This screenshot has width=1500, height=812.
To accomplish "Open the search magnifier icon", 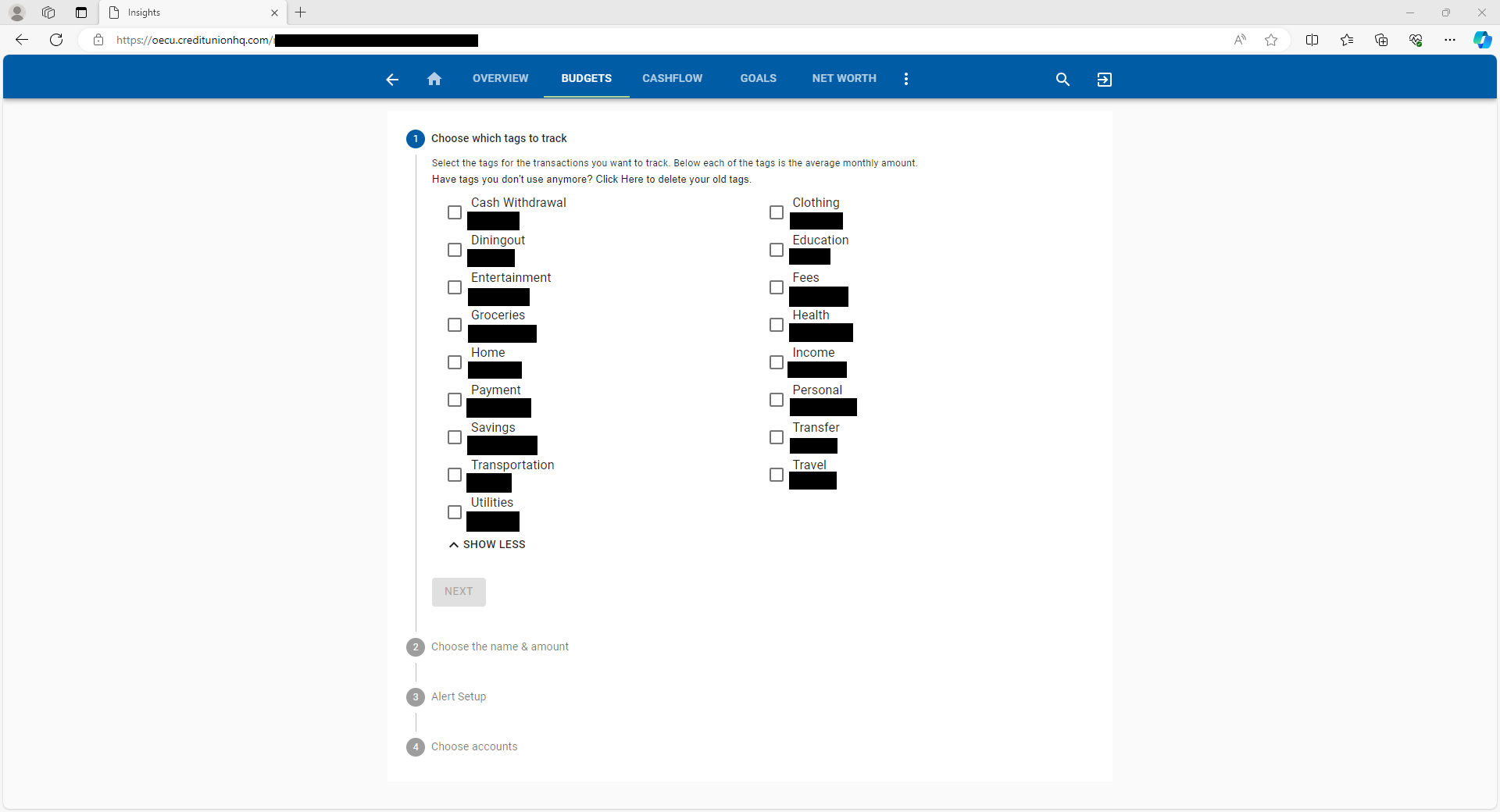I will pyautogui.click(x=1062, y=79).
